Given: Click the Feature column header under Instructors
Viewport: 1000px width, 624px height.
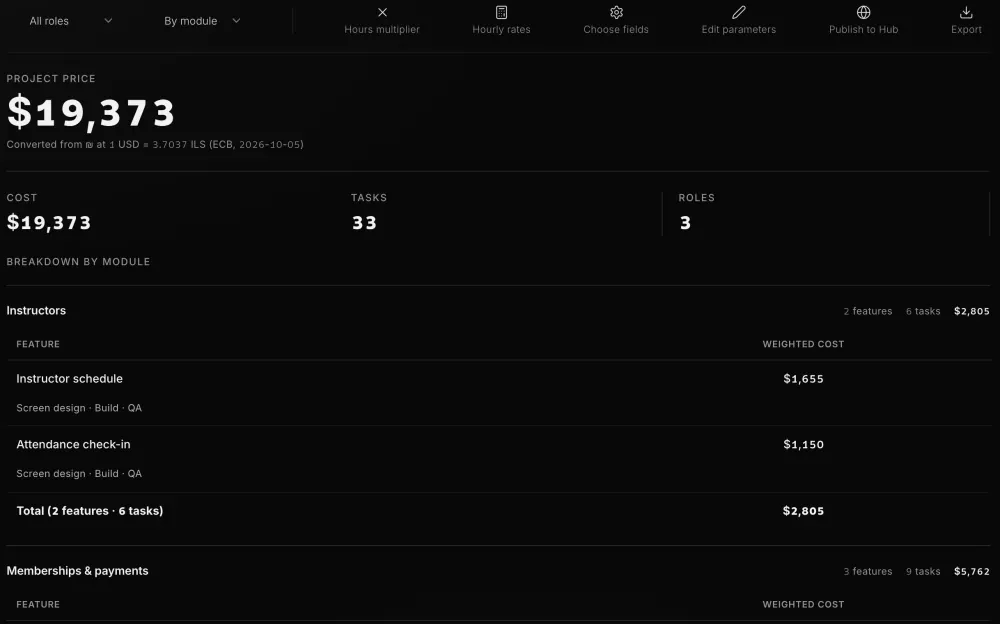Looking at the screenshot, I should pos(38,345).
